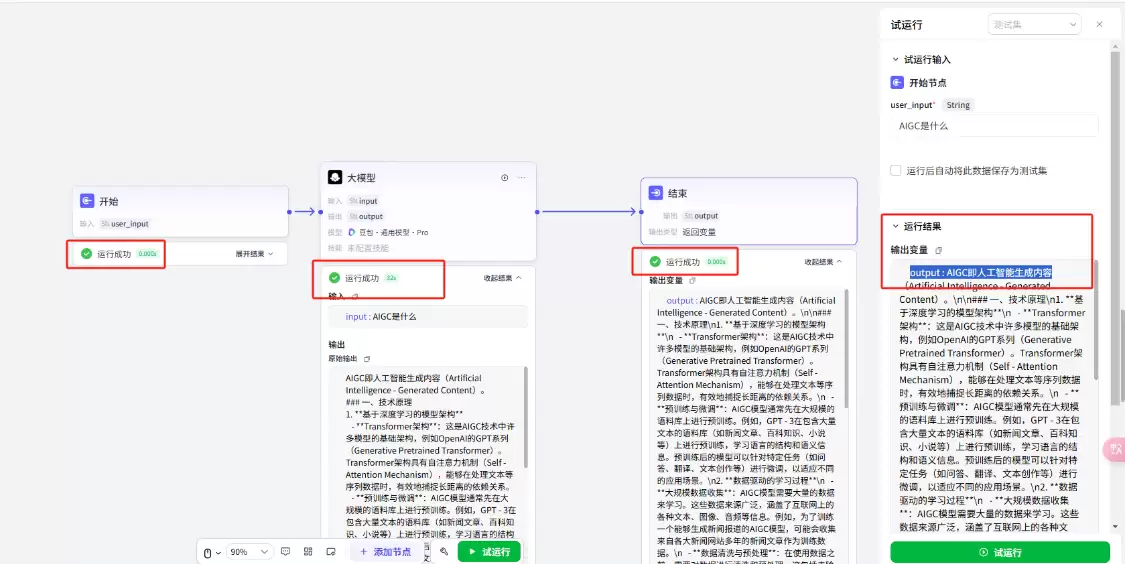Click the comment icon in the bottom toolbar

tap(286, 552)
